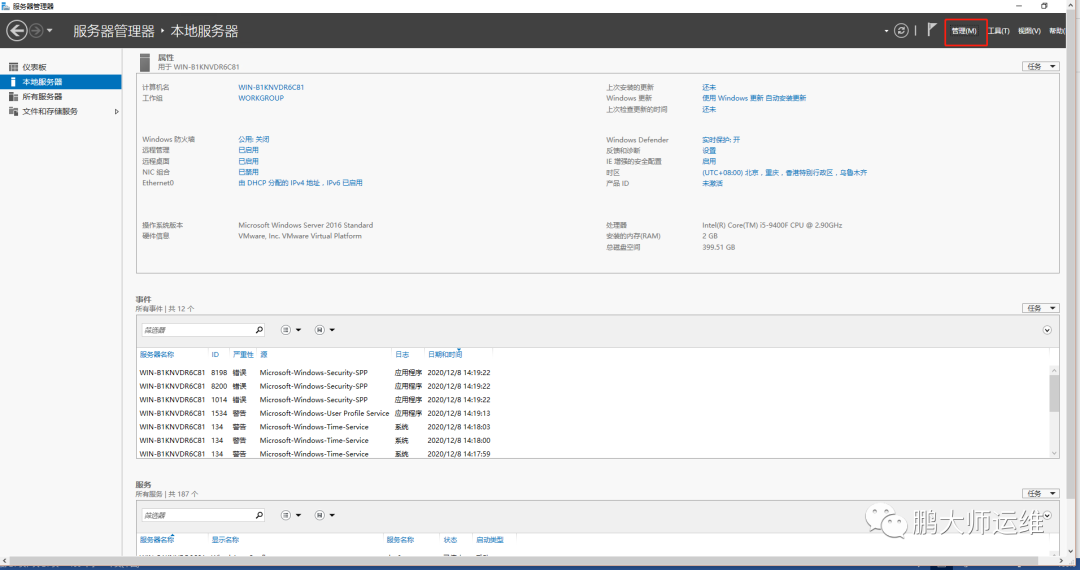Open services list criteria options dropdown

[291, 515]
